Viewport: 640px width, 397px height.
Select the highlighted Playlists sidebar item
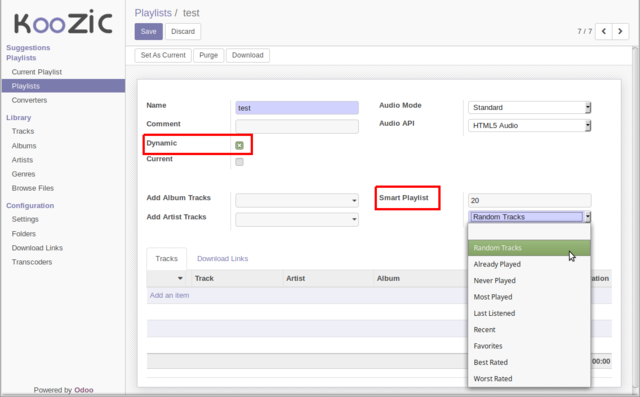point(63,86)
